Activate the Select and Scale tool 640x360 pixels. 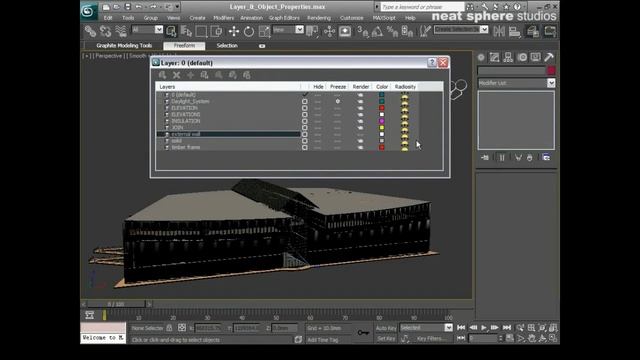[264, 31]
